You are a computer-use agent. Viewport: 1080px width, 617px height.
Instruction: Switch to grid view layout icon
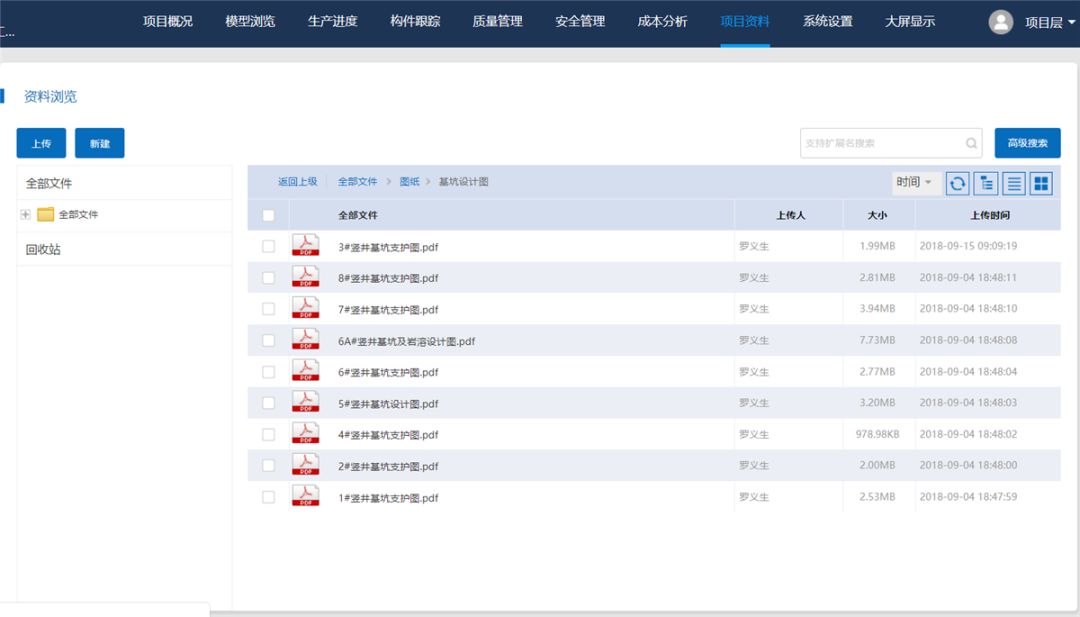click(x=1040, y=182)
